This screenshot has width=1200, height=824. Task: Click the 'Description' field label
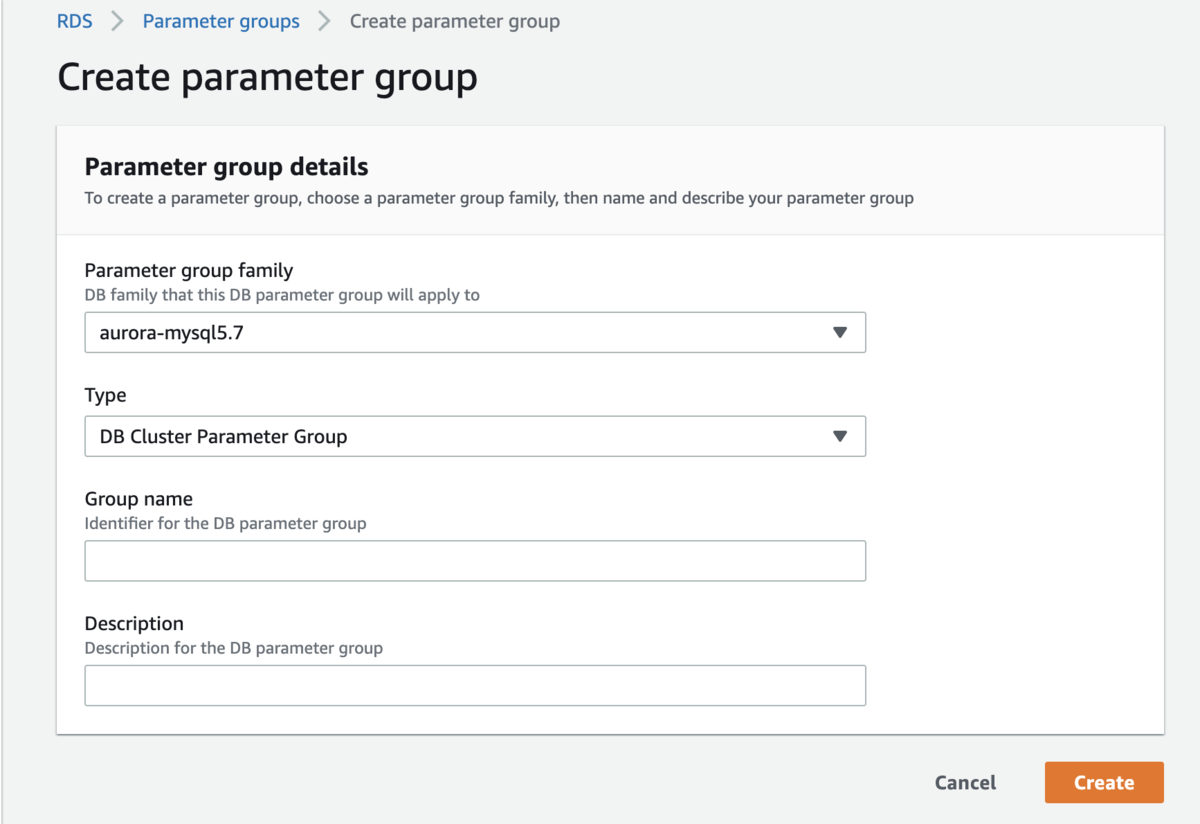pos(134,624)
